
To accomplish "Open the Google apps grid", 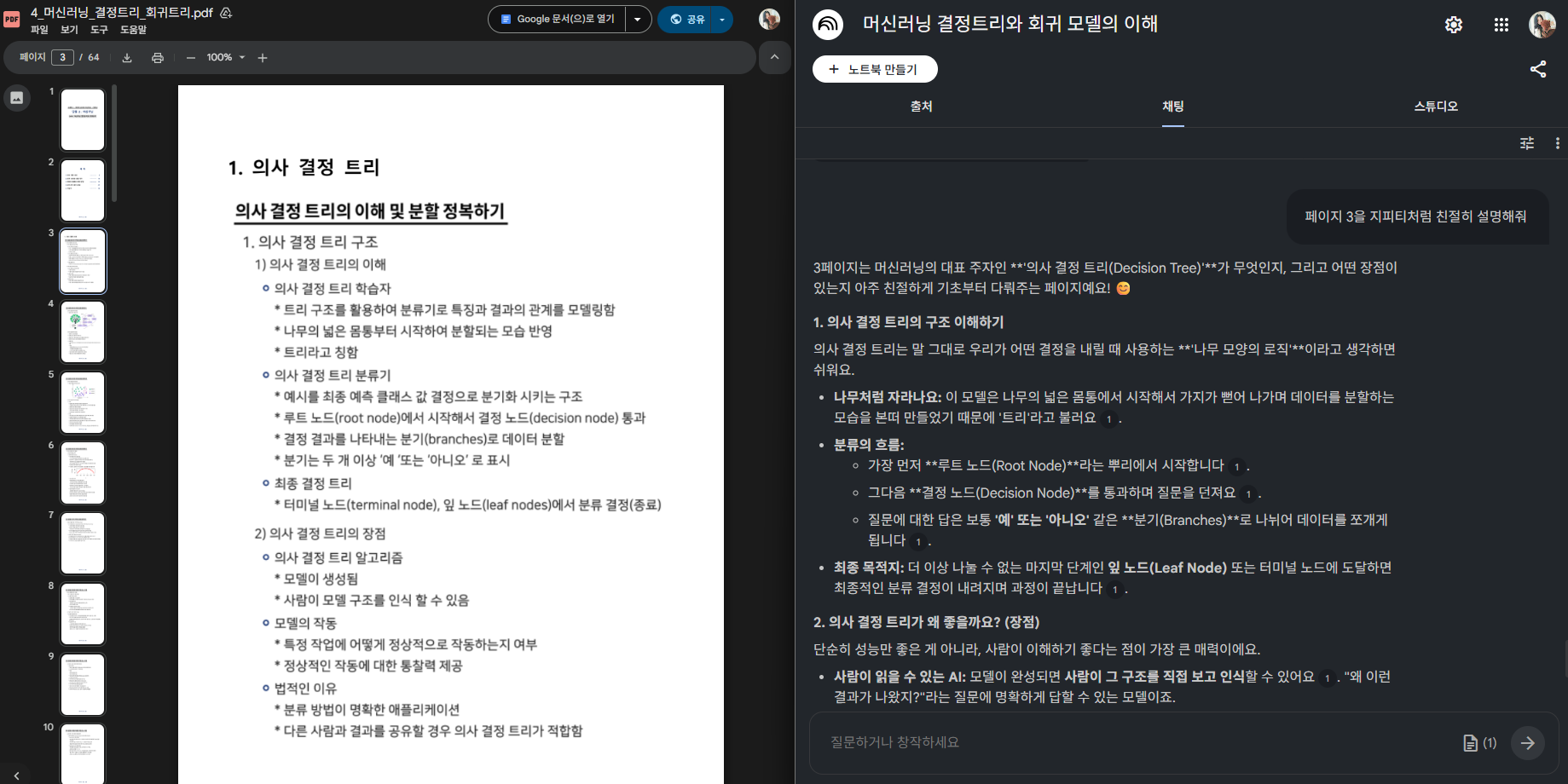I will click(x=1501, y=25).
